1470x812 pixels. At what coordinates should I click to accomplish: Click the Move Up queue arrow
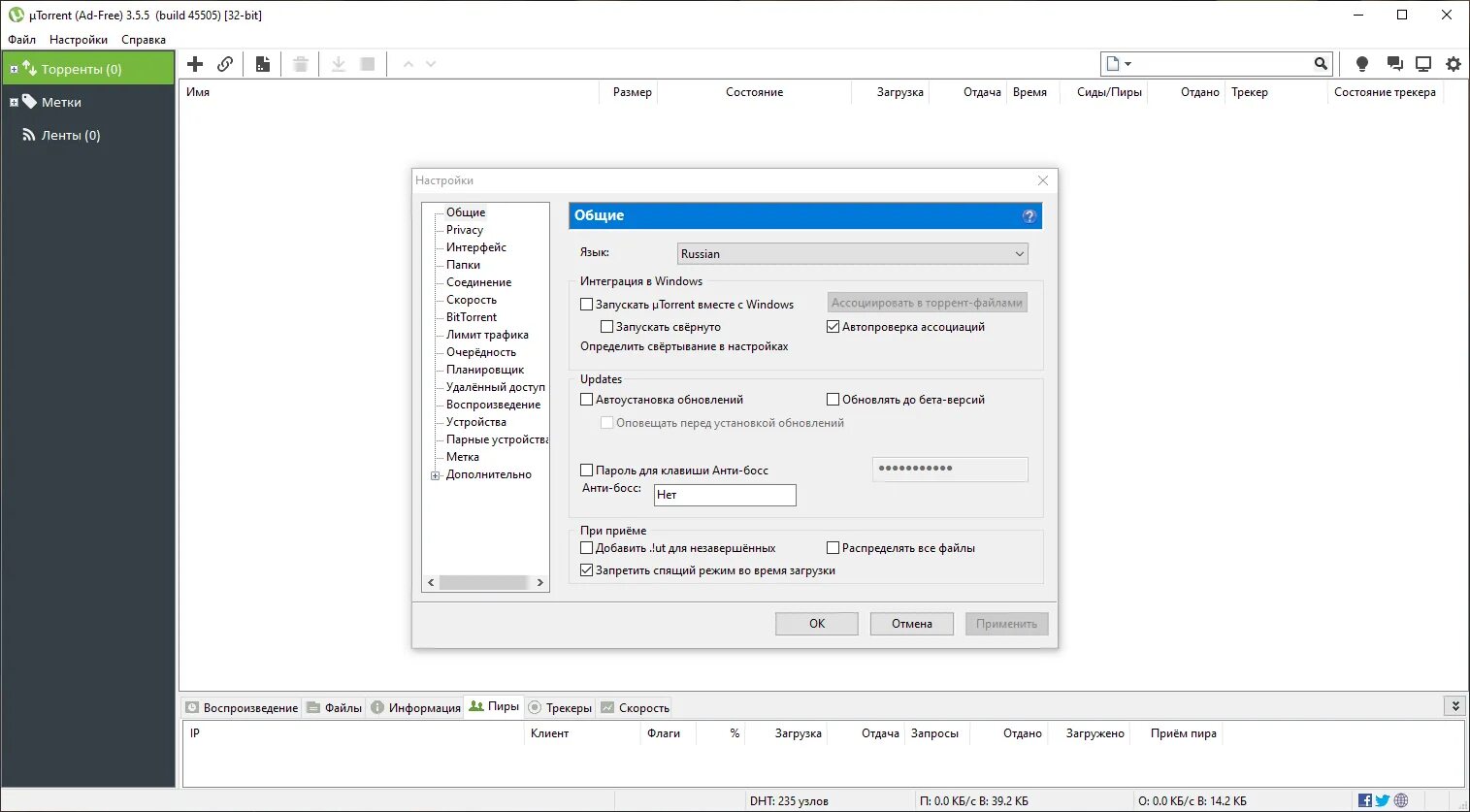408,64
